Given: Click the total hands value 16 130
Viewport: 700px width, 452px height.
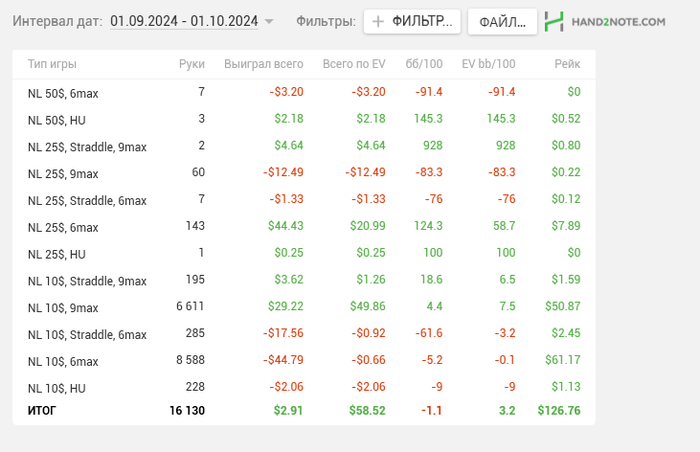Looking at the screenshot, I should (x=187, y=410).
